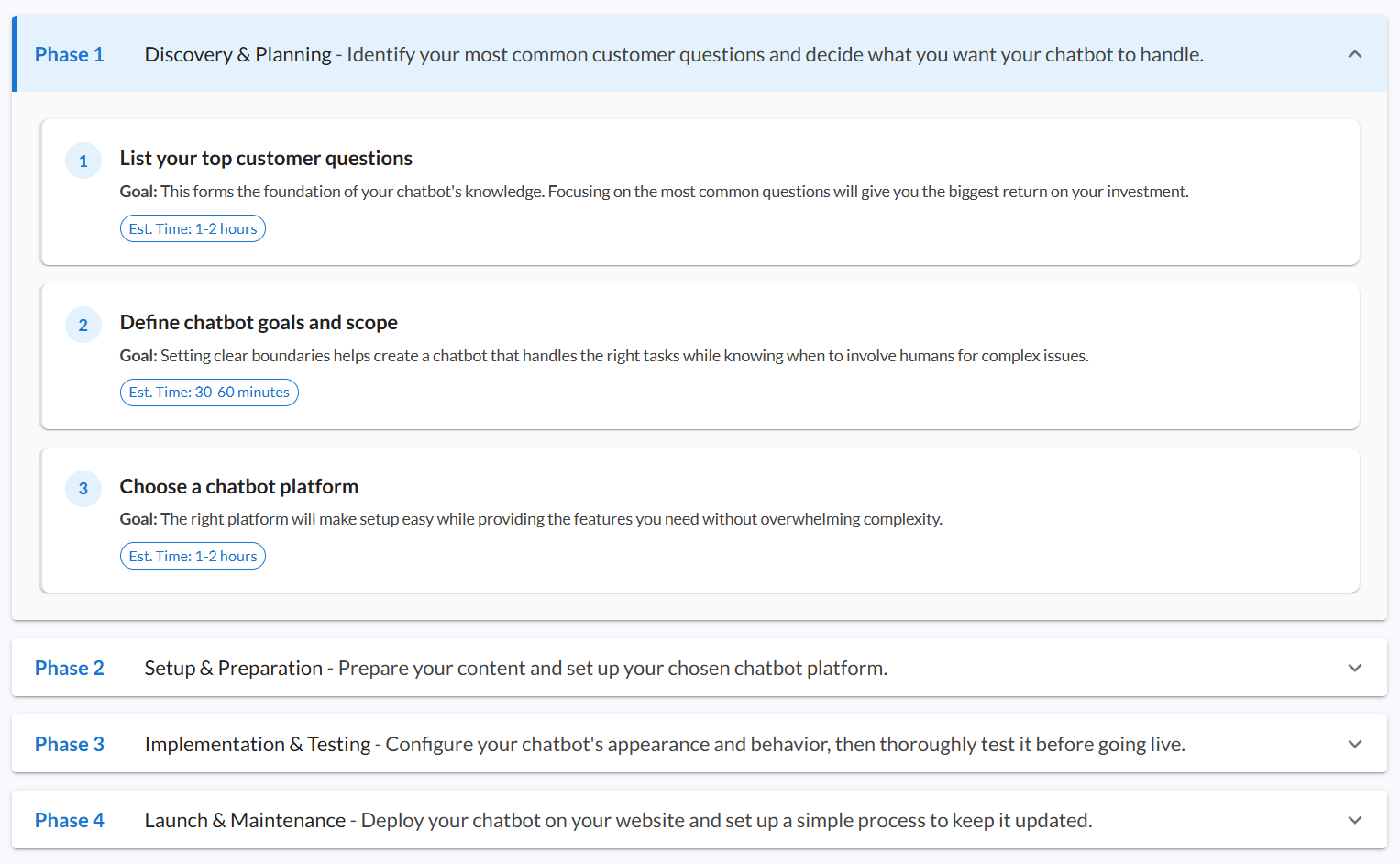The height and width of the screenshot is (864, 1400).
Task: Click the step 1 number badge
Action: [x=83, y=161]
